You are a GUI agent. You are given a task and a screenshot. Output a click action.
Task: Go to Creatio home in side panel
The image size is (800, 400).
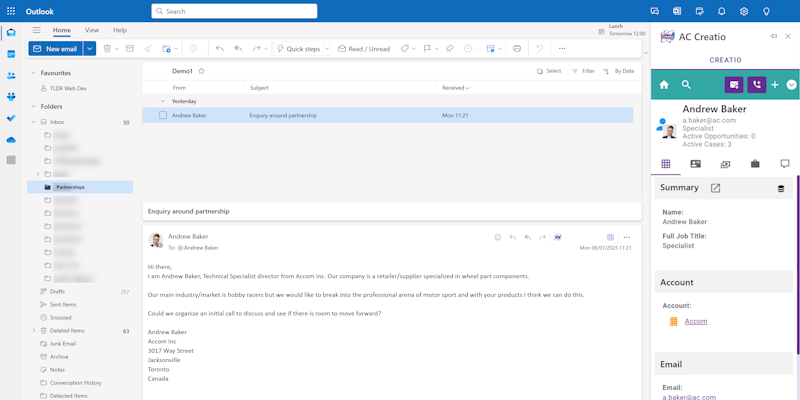664,85
